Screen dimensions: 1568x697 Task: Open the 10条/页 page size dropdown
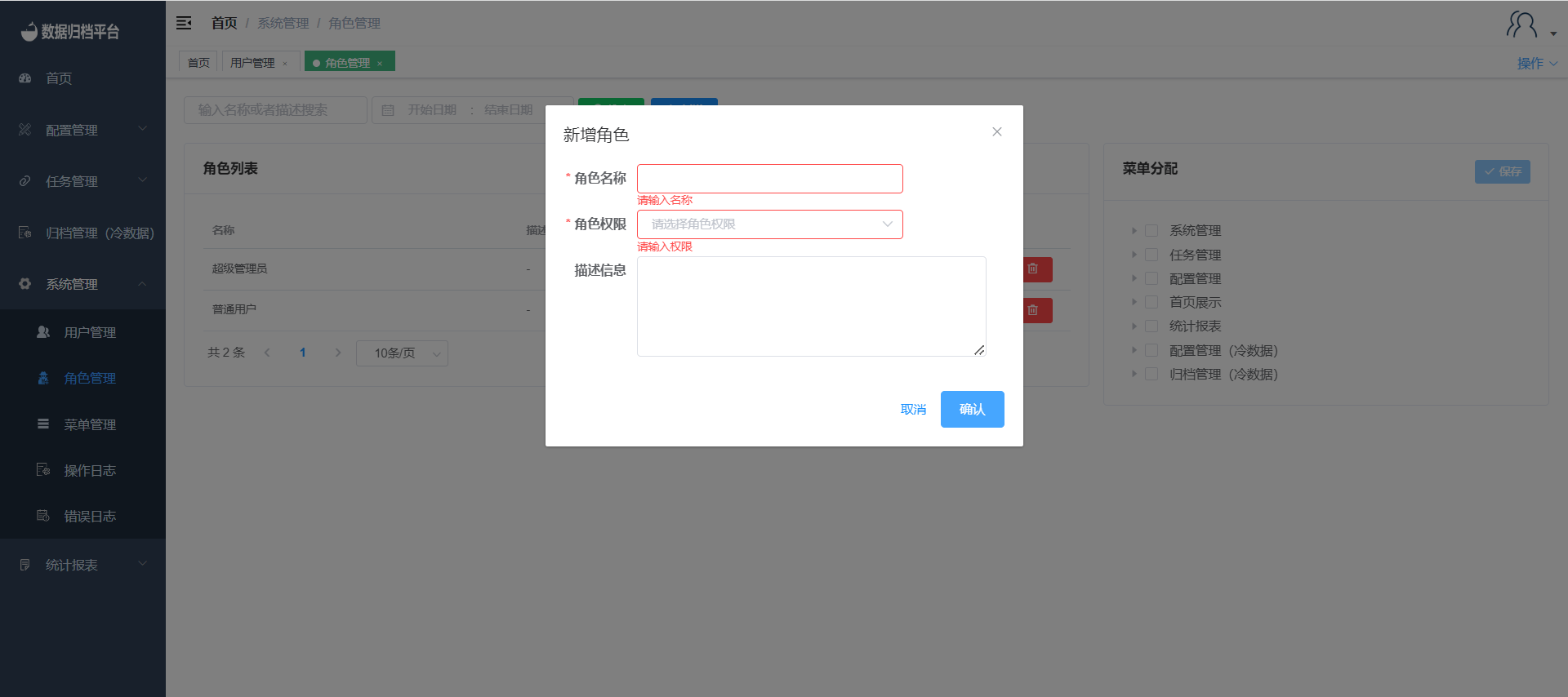(x=402, y=353)
